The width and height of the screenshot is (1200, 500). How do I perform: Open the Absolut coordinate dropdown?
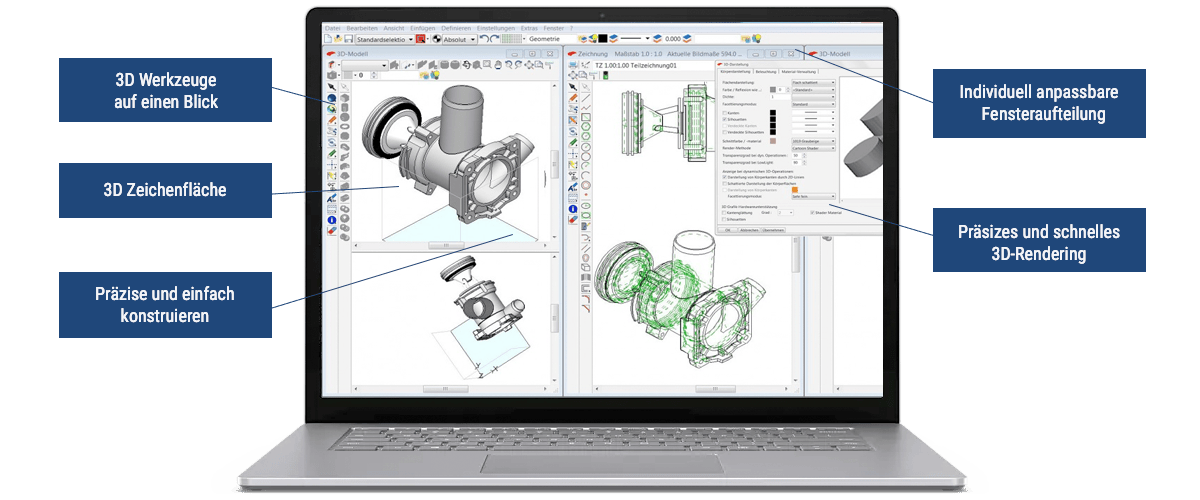click(473, 39)
